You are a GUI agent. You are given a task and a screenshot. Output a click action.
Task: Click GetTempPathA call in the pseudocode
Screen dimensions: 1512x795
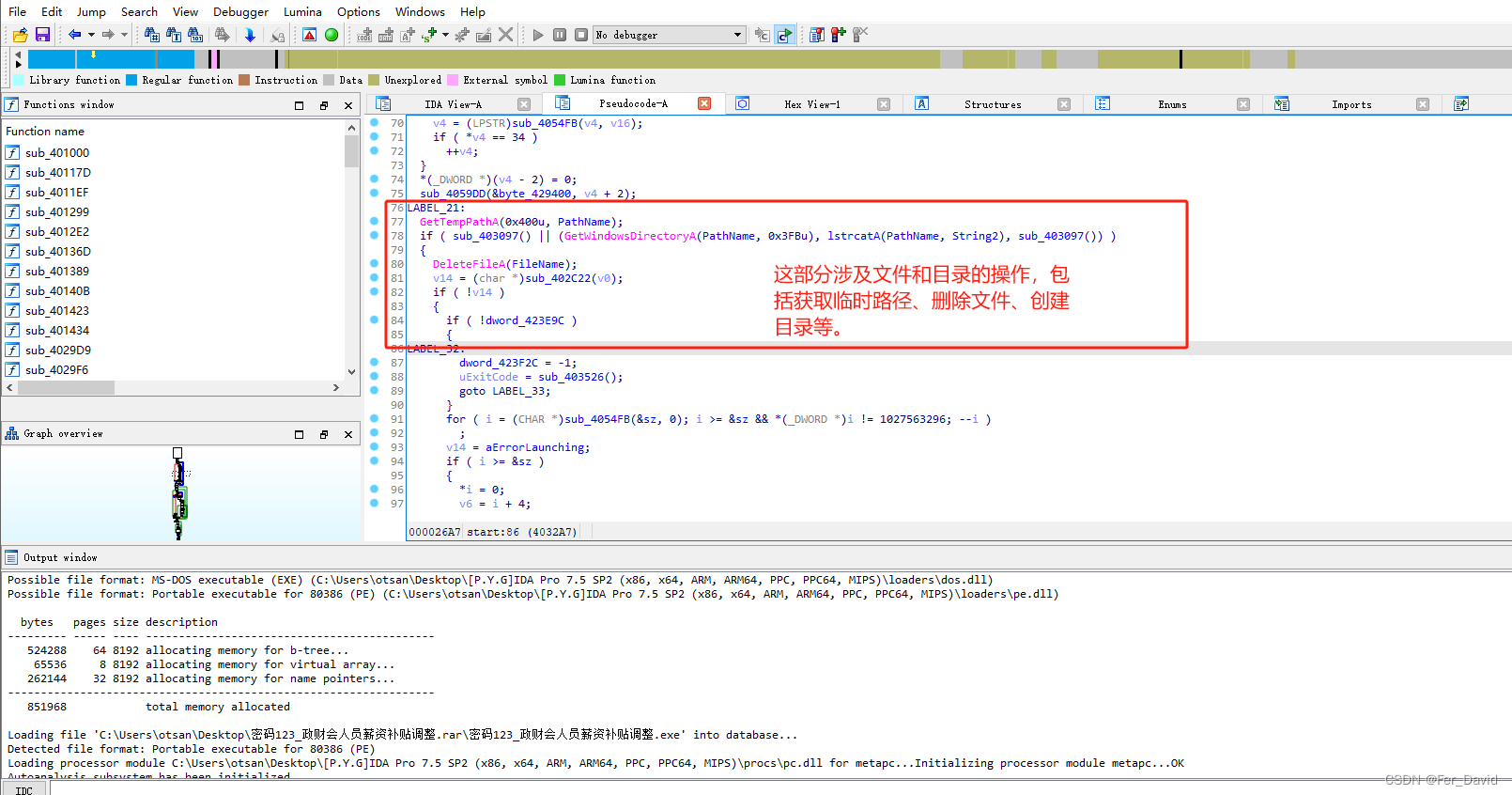tap(459, 222)
